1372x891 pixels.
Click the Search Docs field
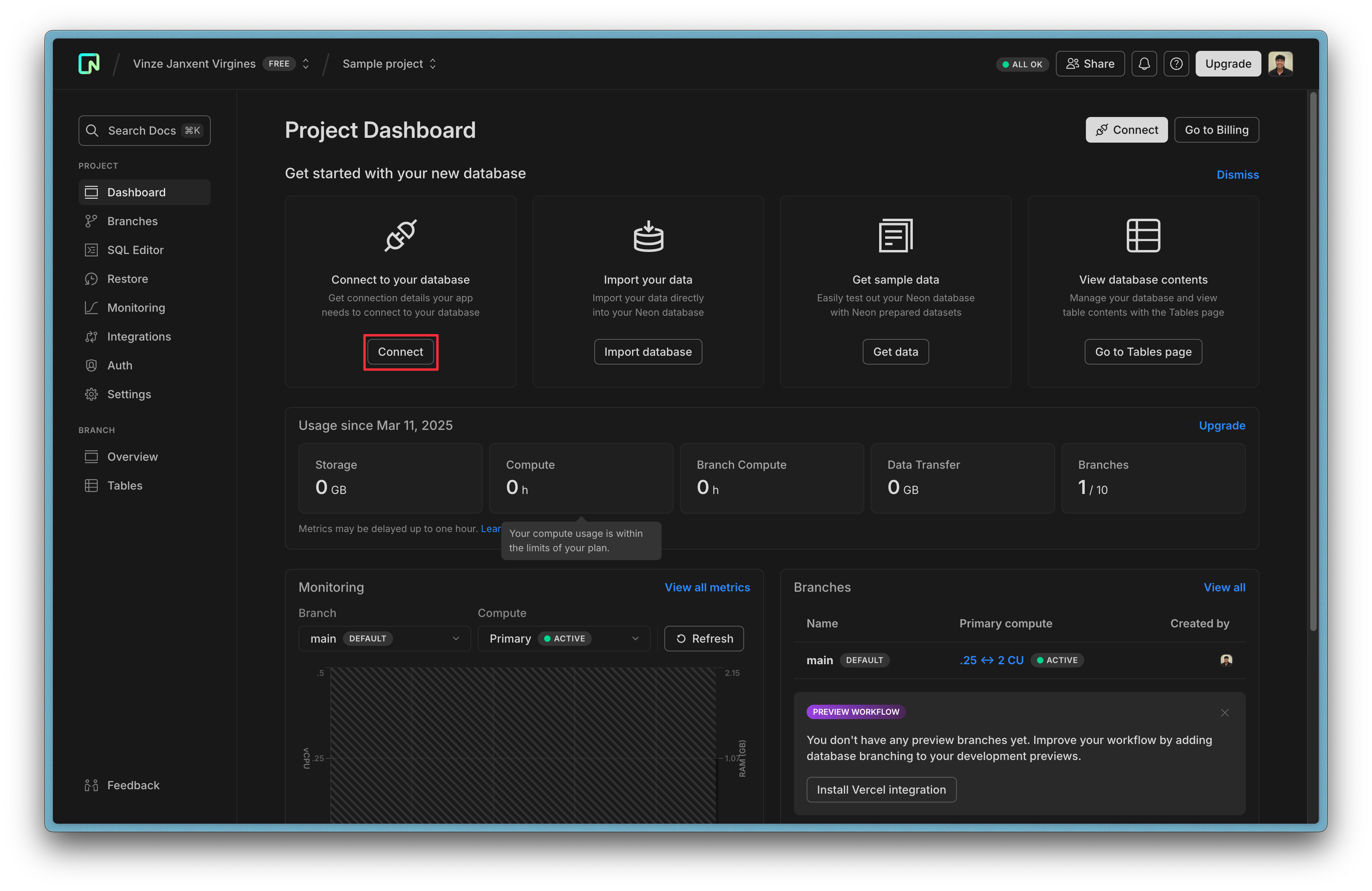click(144, 130)
